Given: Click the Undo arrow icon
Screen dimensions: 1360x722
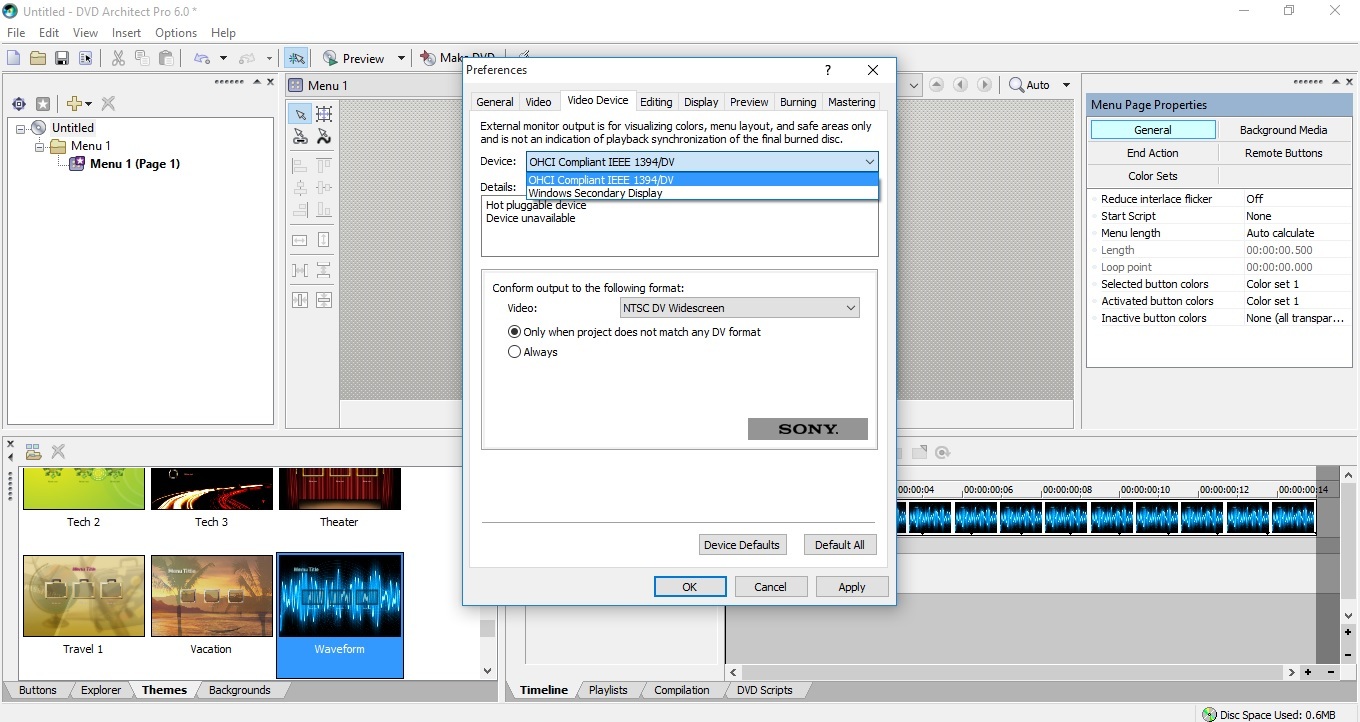Looking at the screenshot, I should point(202,58).
